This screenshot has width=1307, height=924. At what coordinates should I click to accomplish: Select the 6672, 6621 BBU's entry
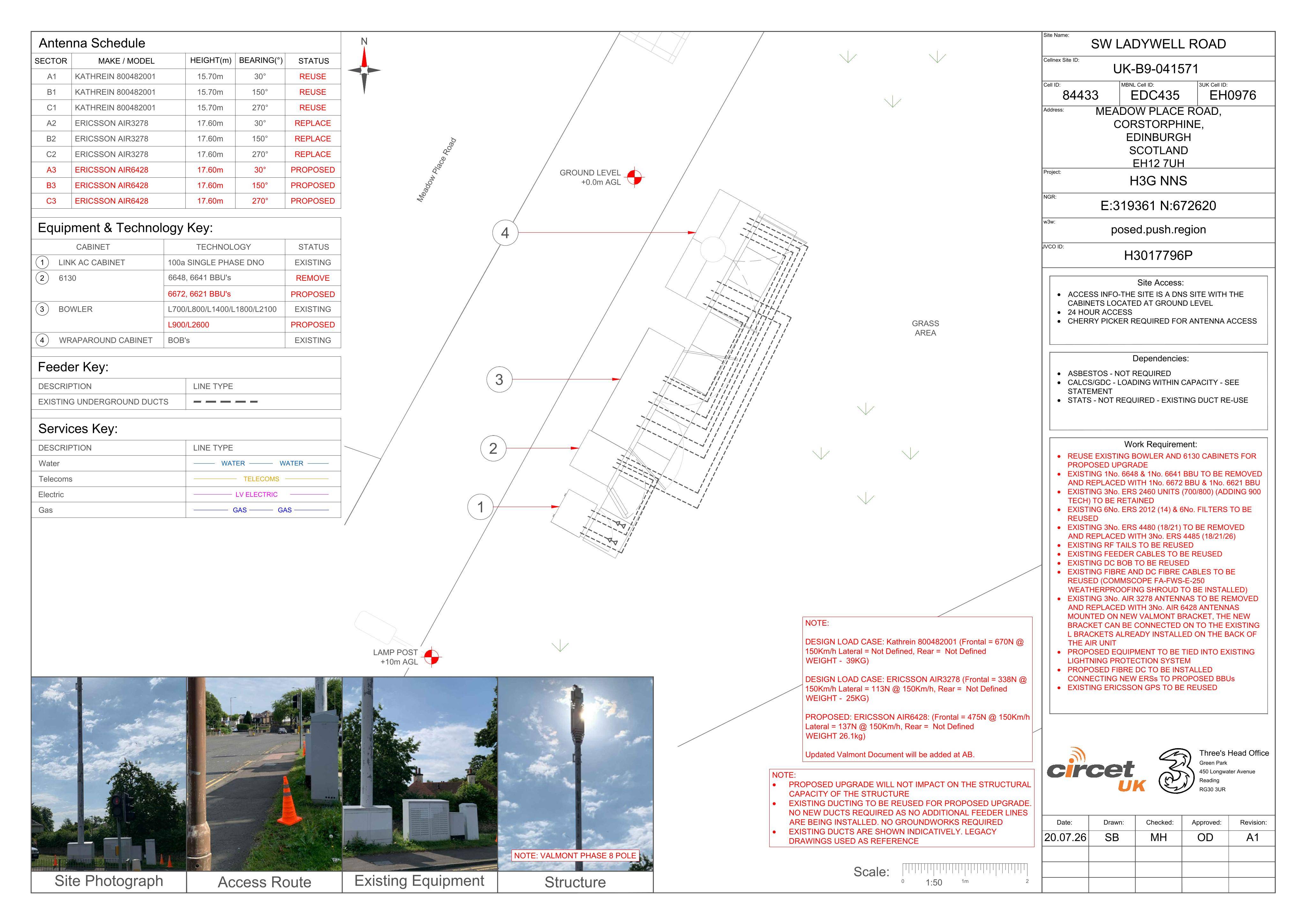click(199, 294)
